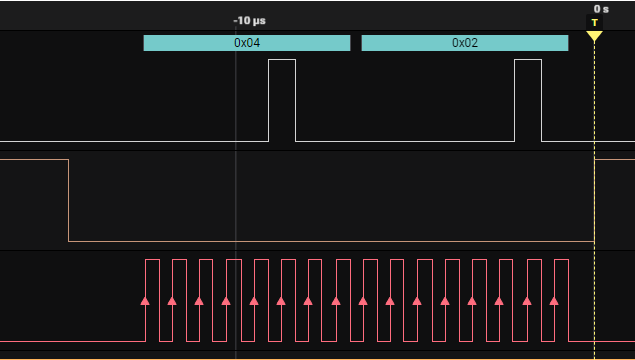Select the 0x02 decoded data bubble
This screenshot has height=360, width=635.
point(465,43)
